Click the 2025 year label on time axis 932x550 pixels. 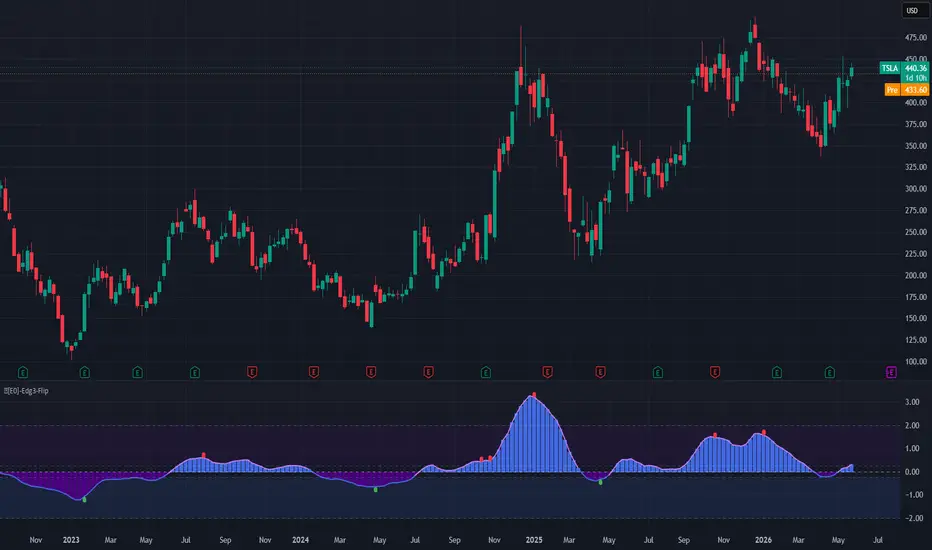coord(534,540)
